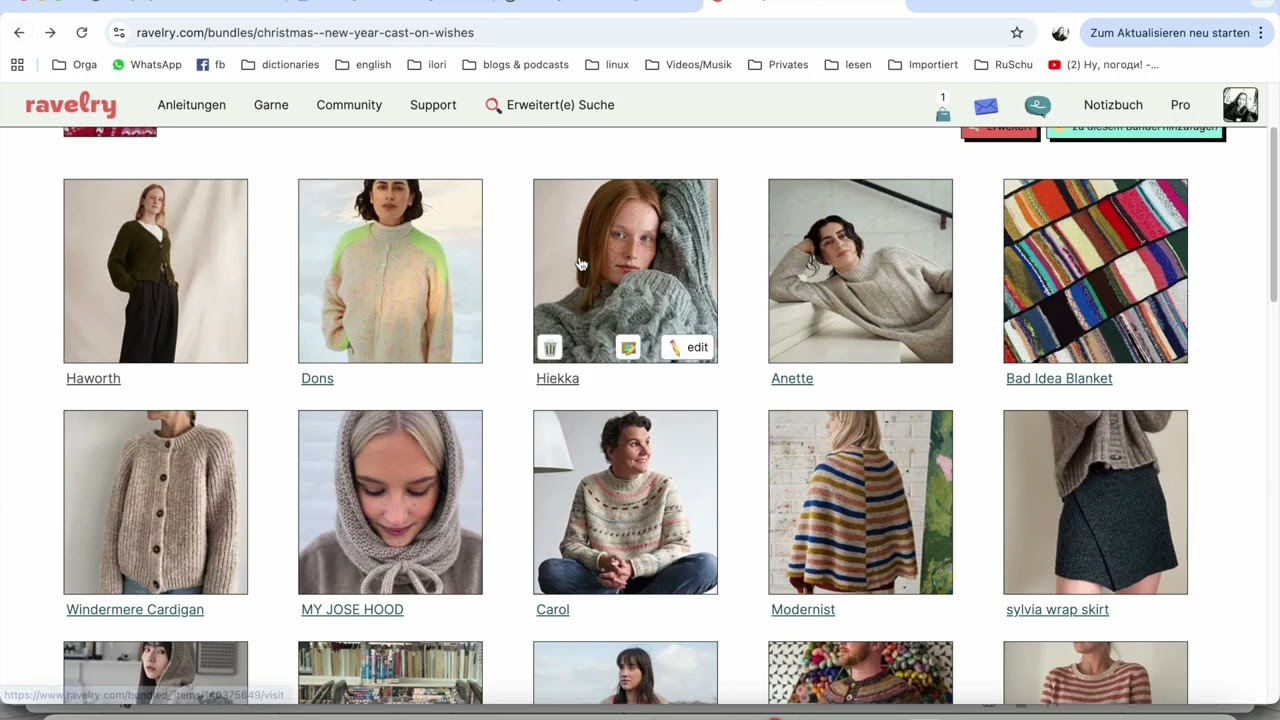The image size is (1280, 720).
Task: Open the Support menu
Action: pos(433,105)
